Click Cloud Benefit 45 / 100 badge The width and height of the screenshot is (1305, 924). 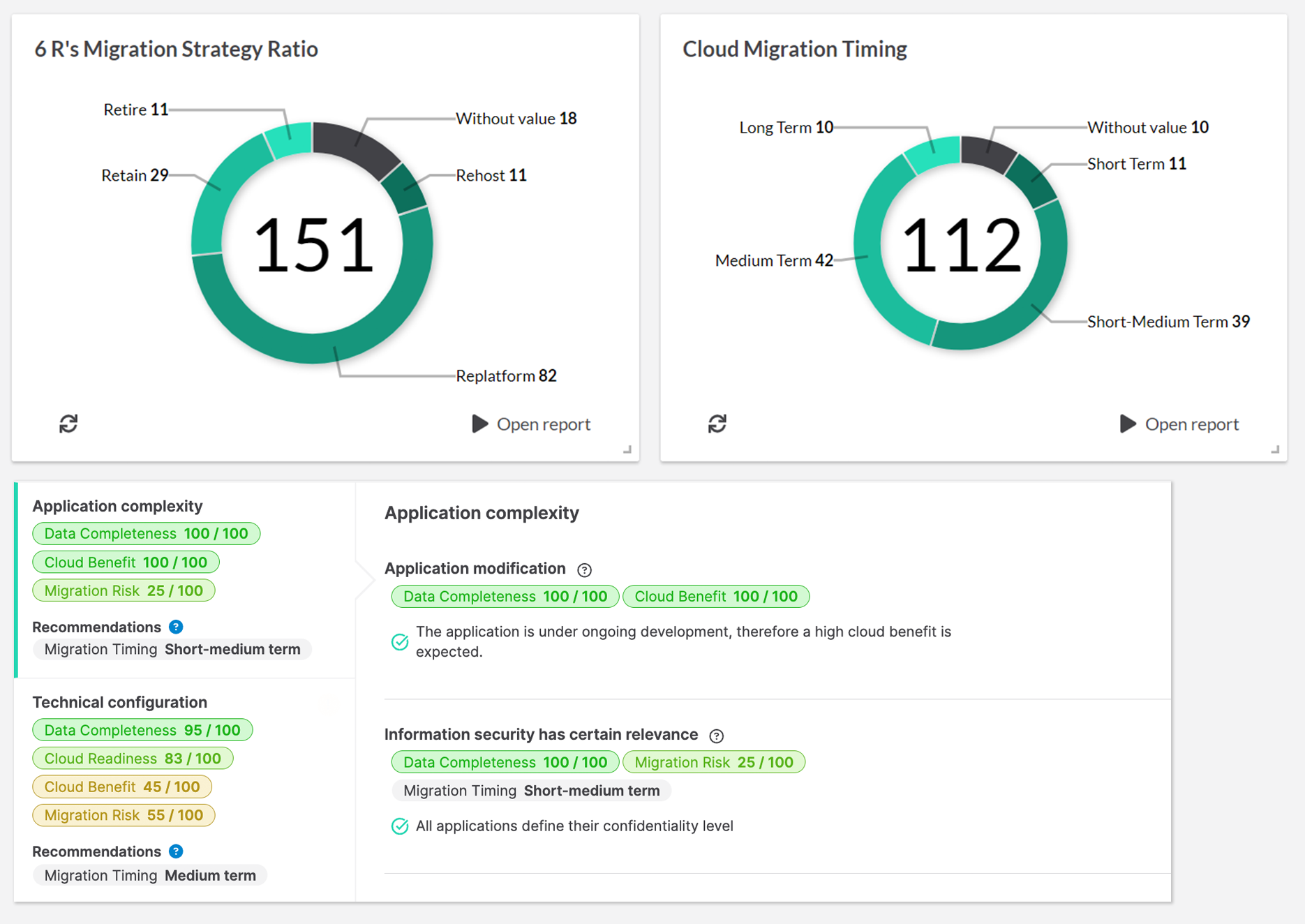pyautogui.click(x=122, y=787)
